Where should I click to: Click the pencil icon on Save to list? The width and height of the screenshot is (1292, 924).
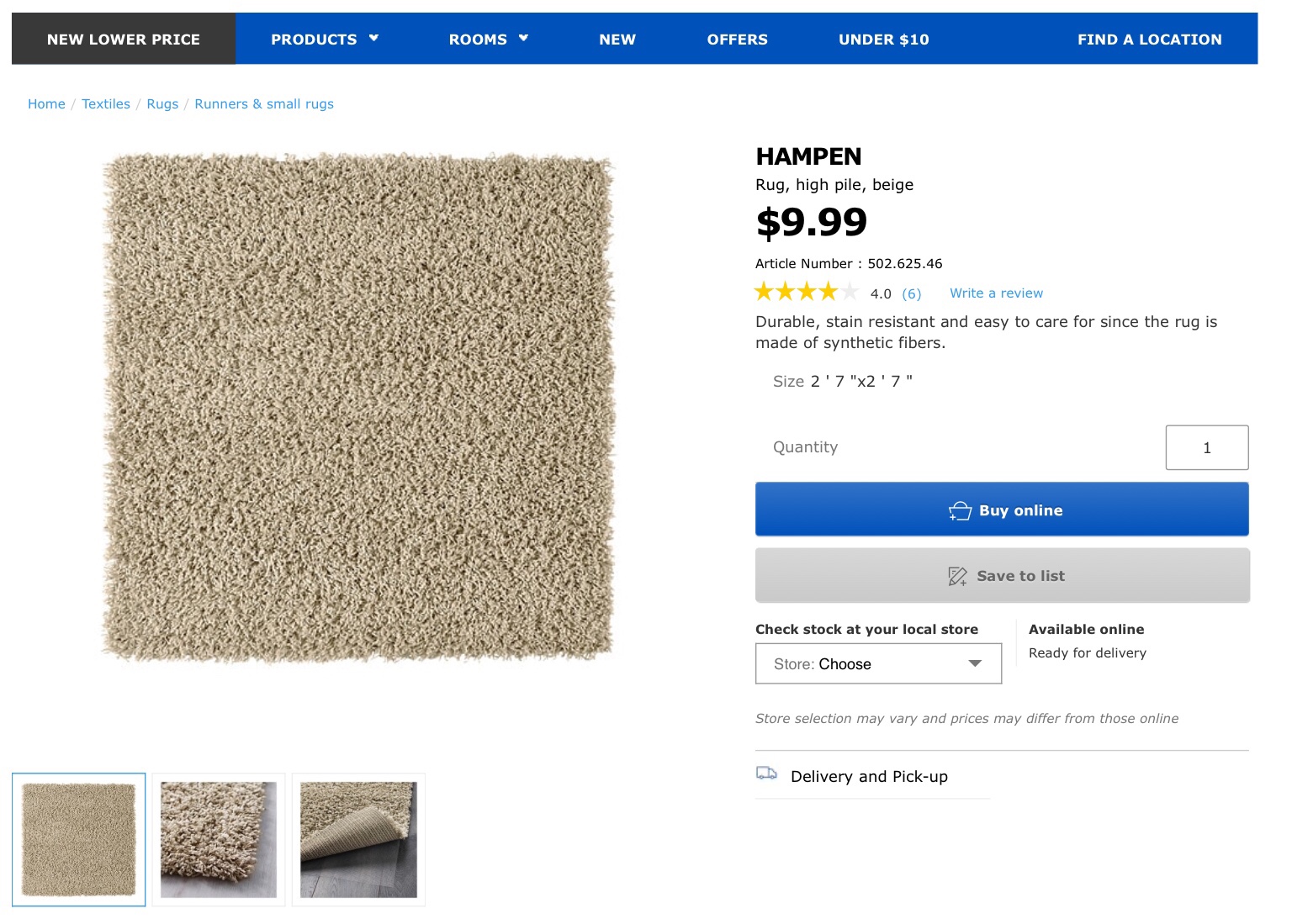(x=957, y=576)
